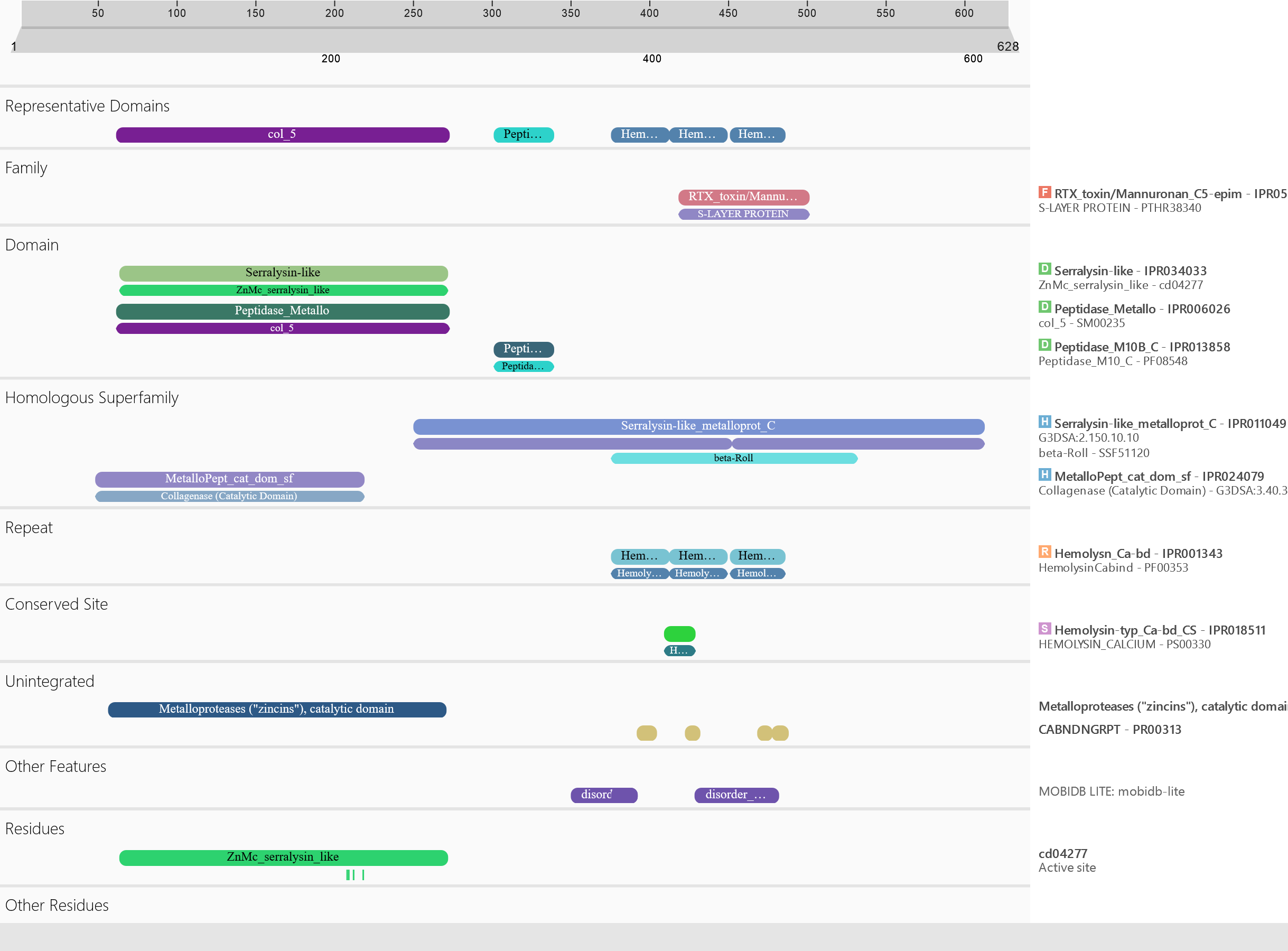Click the R repeat icon beside Hemolysn_Ca-bd
Image resolution: width=1288 pixels, height=951 pixels.
point(1044,552)
